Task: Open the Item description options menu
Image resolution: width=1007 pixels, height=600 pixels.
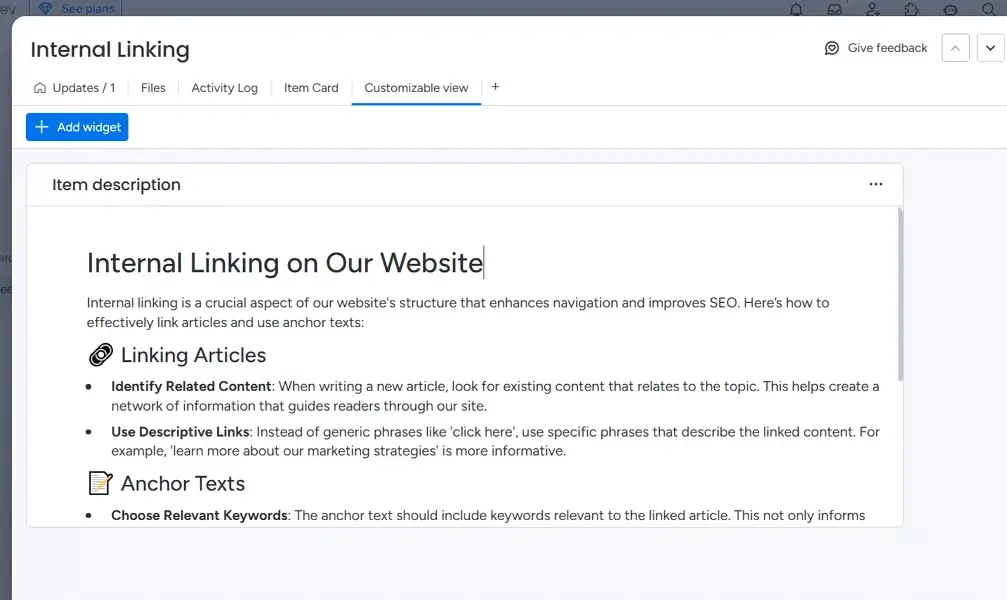Action: click(x=876, y=184)
